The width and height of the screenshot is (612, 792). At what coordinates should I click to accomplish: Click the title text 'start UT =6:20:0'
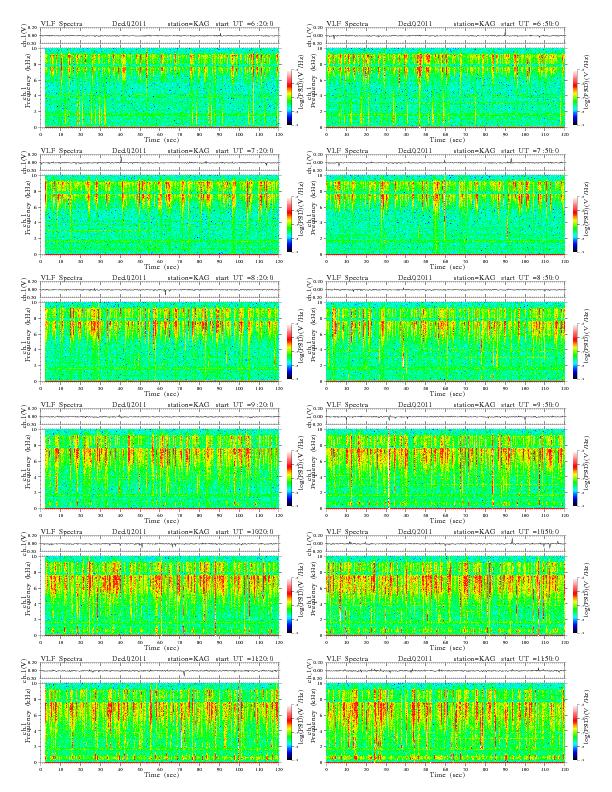244,24
